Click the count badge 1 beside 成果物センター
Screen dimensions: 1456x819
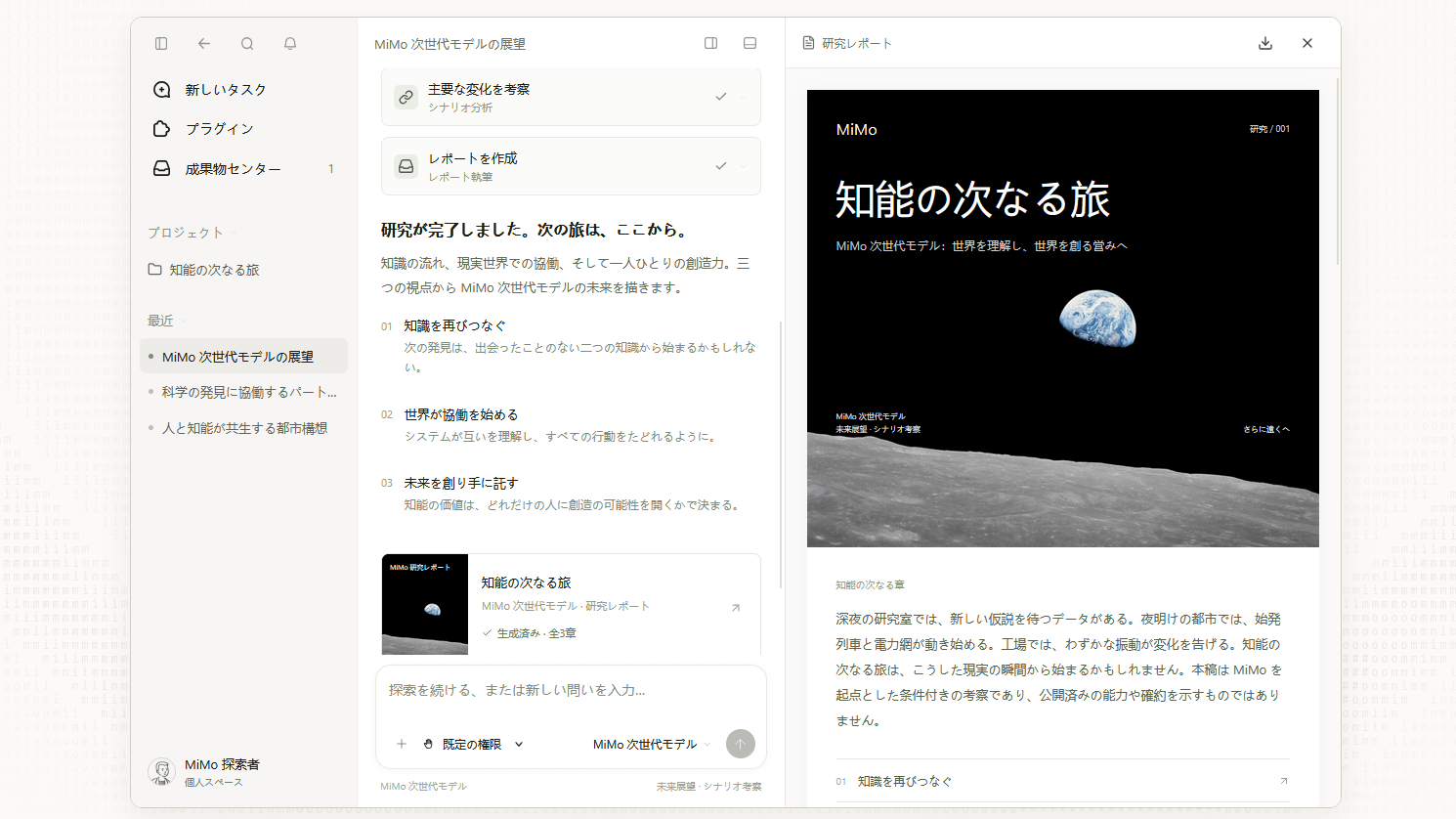coord(331,169)
